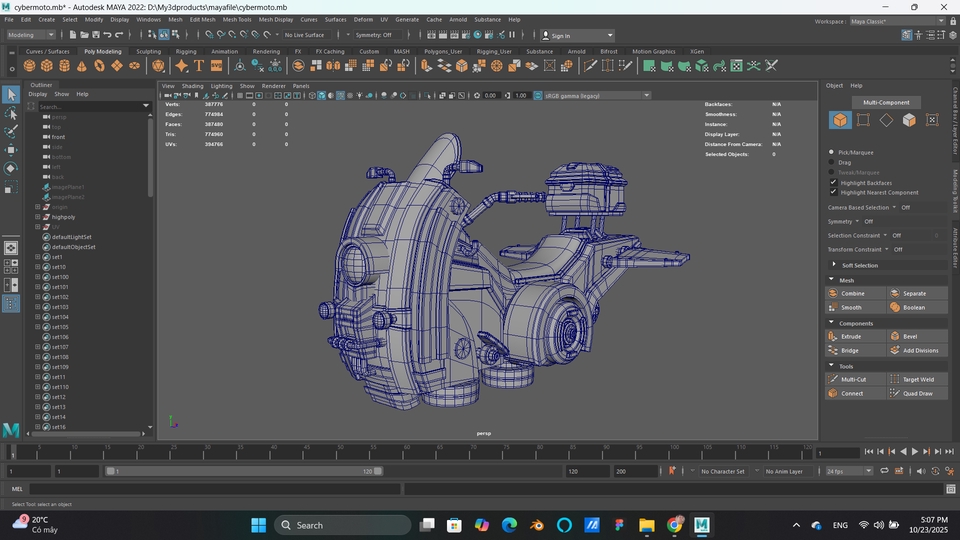This screenshot has height=540, width=960.
Task: Create a polygon cube from shelf
Action: point(47,66)
